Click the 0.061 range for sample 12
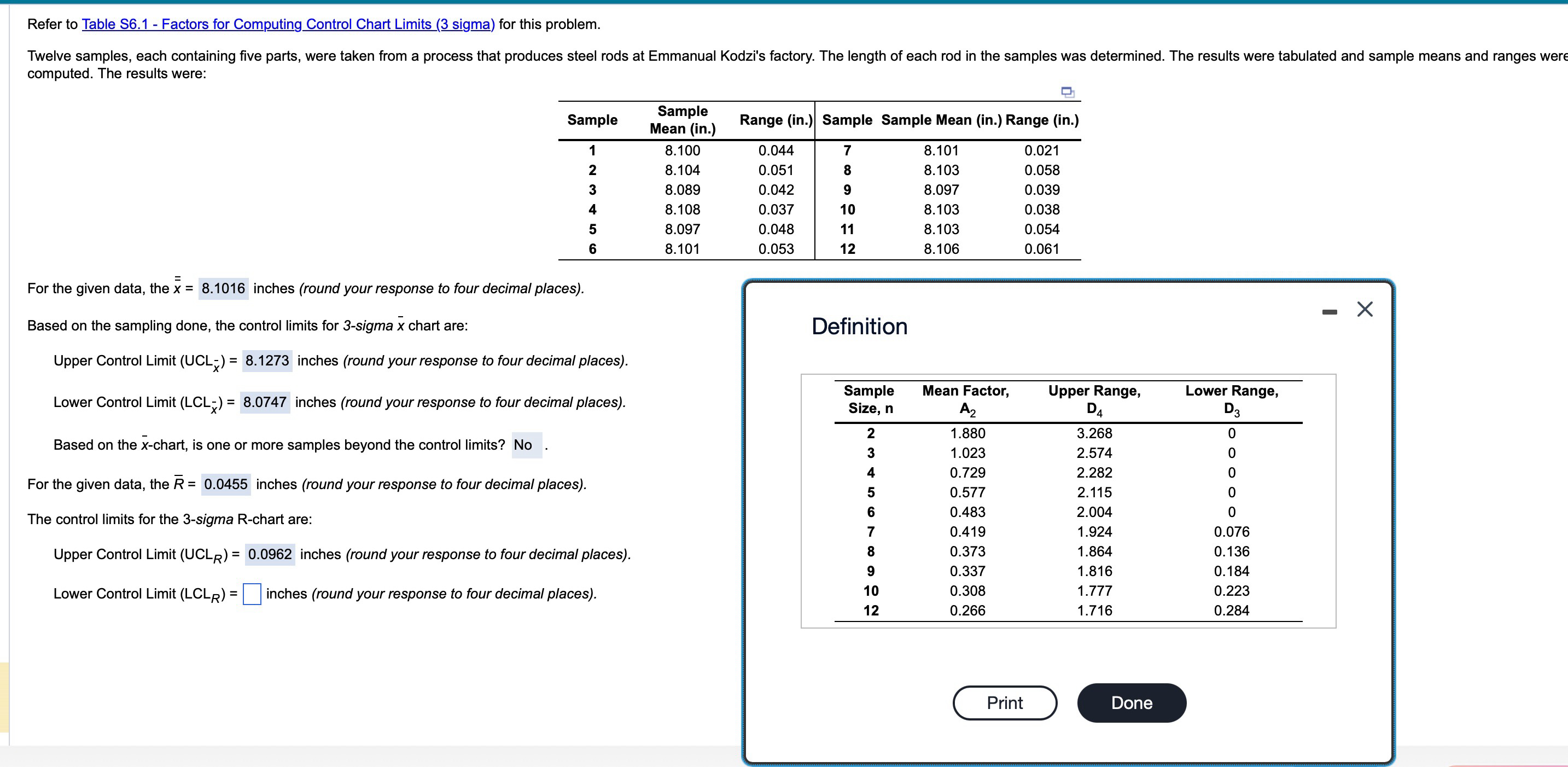The width and height of the screenshot is (1568, 767). point(1041,249)
